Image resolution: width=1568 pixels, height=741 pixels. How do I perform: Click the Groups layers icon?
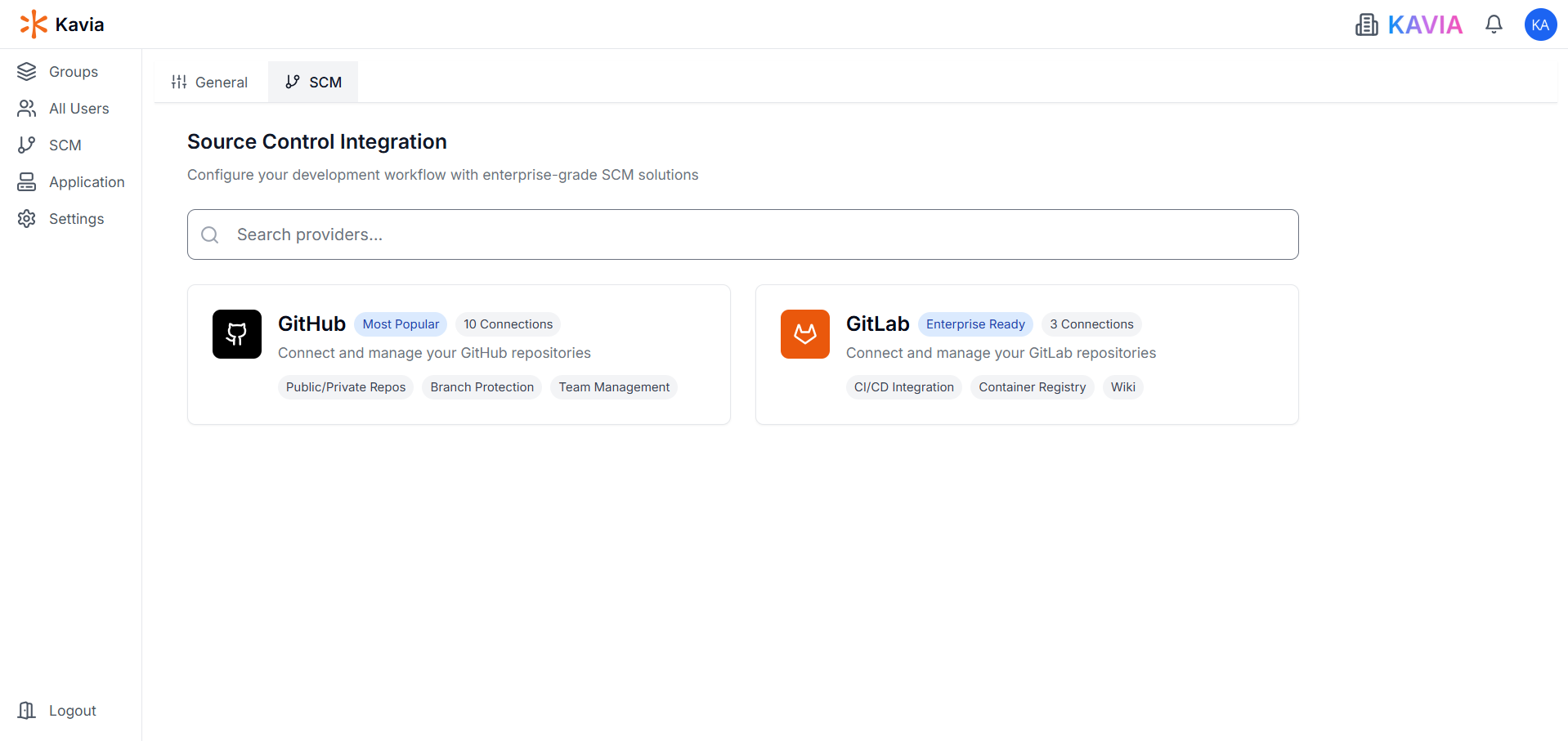click(27, 72)
